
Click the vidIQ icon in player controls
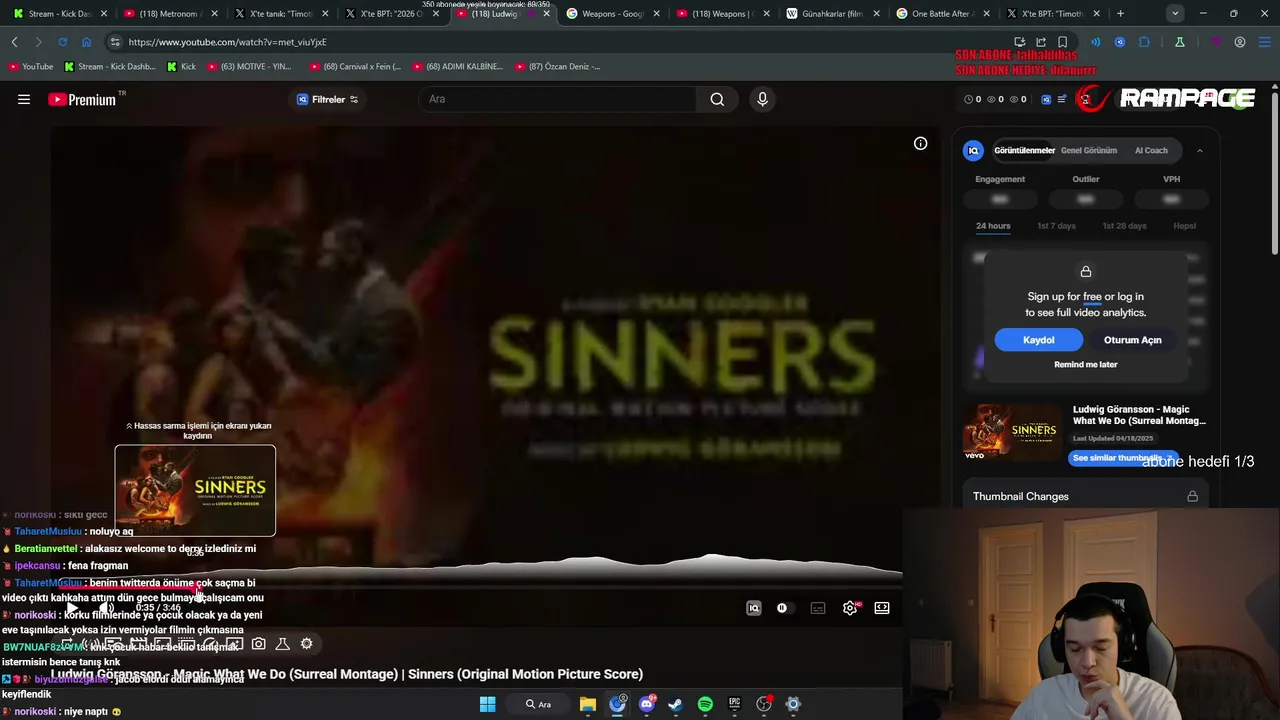point(754,608)
